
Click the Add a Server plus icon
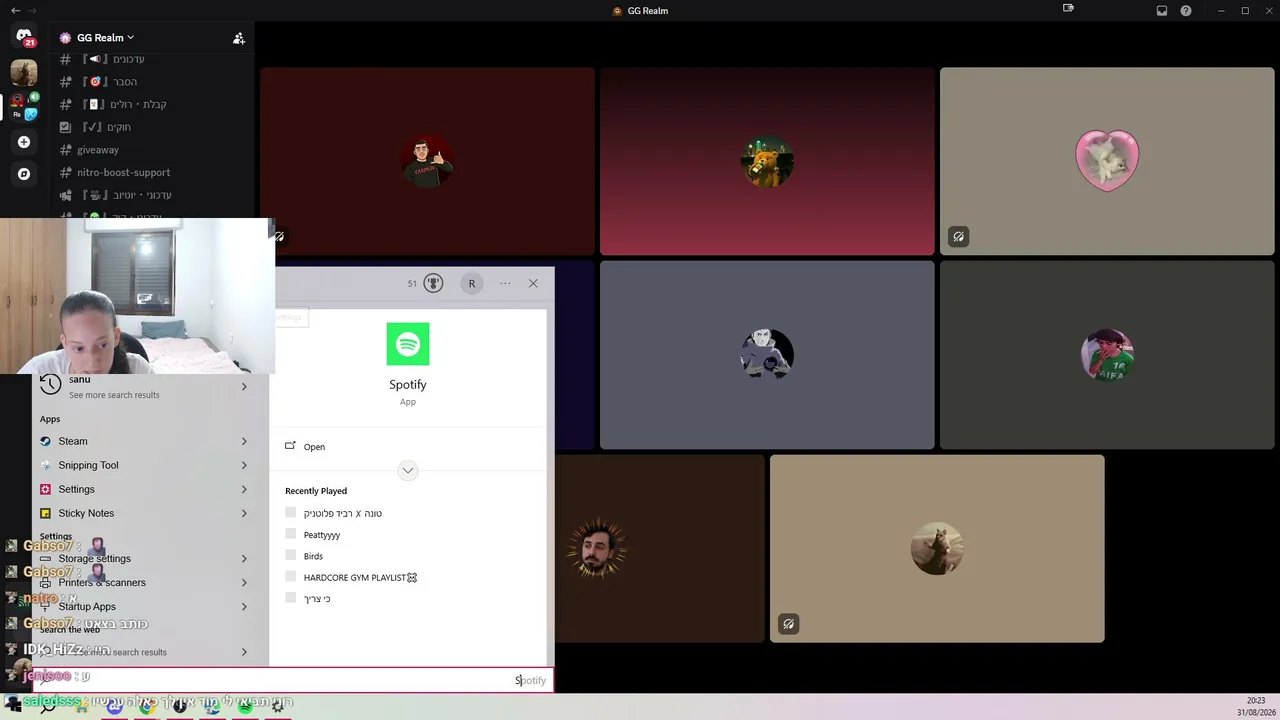(x=24, y=142)
